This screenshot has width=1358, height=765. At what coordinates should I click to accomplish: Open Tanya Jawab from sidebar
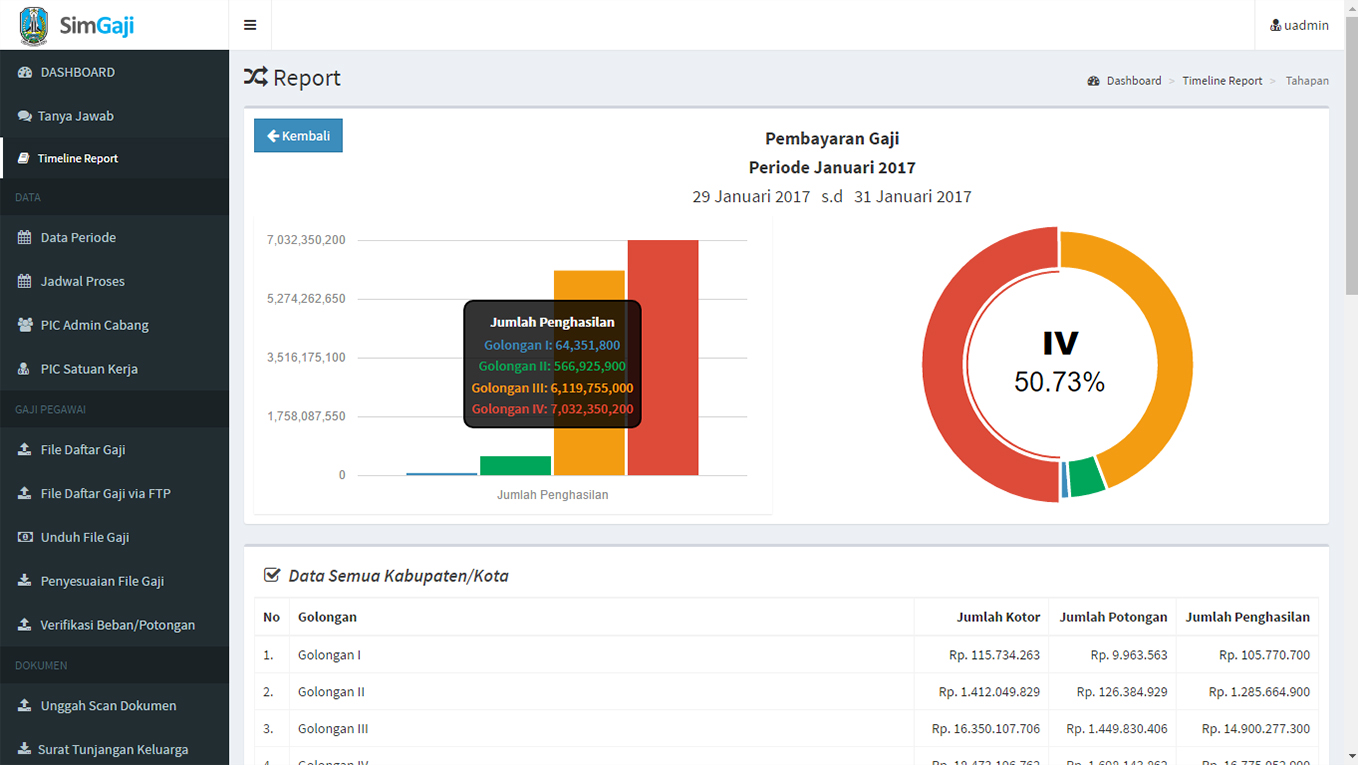coord(75,116)
